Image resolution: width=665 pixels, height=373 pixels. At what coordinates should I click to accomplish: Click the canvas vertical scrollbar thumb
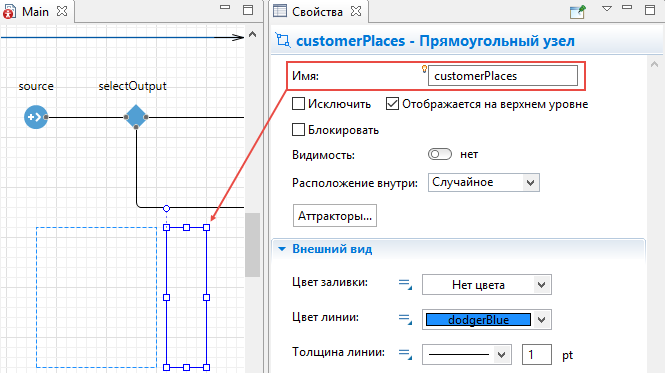pyautogui.click(x=253, y=245)
